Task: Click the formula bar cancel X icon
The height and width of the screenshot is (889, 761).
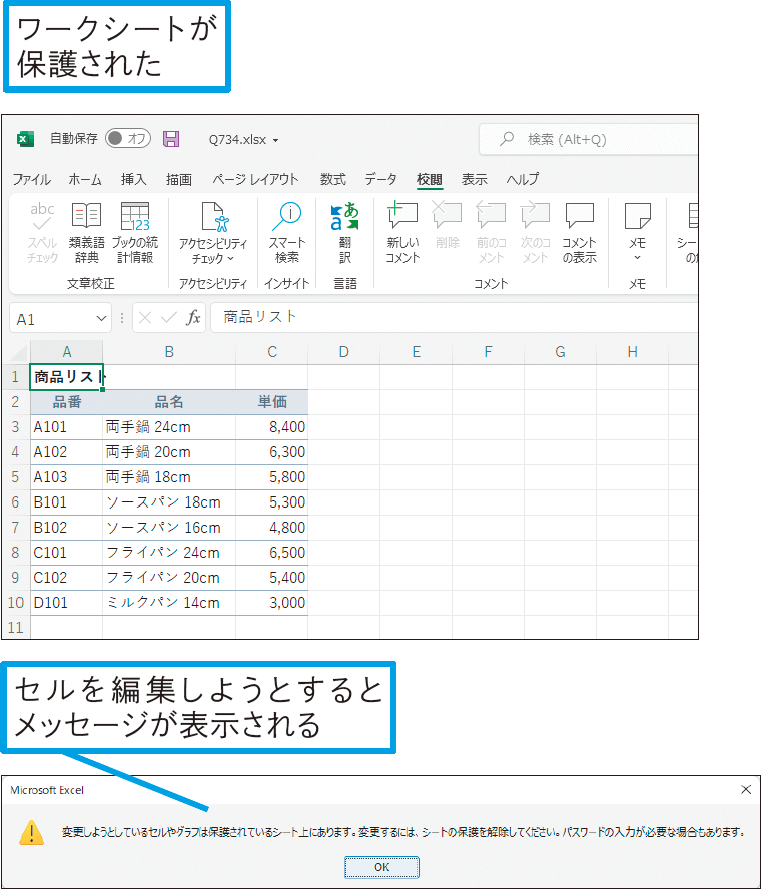Action: click(x=145, y=318)
